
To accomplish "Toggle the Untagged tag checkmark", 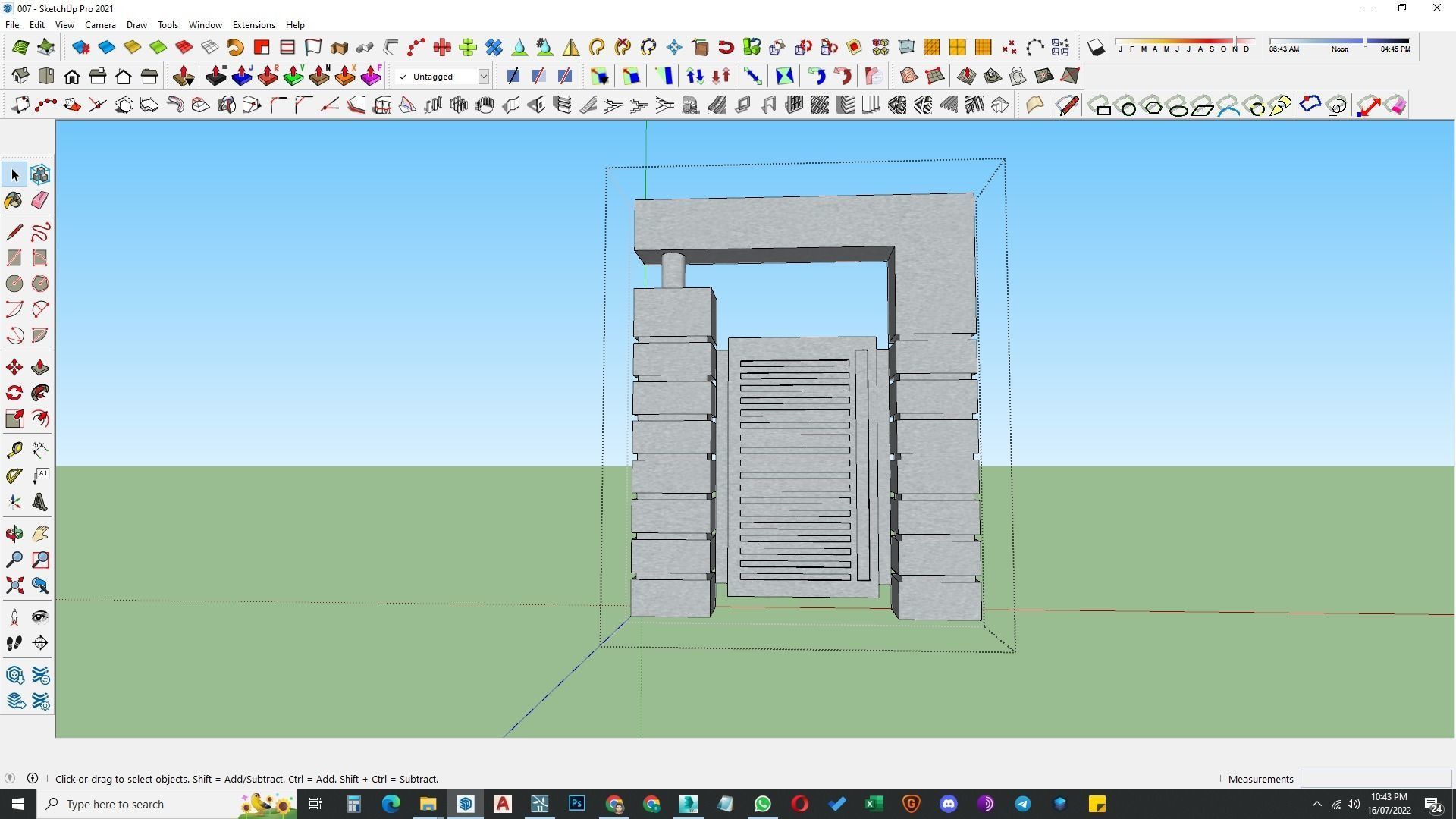I will point(403,77).
